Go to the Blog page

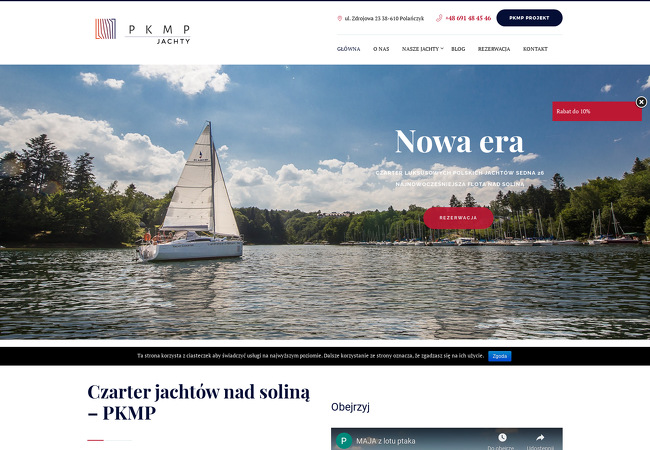point(458,49)
